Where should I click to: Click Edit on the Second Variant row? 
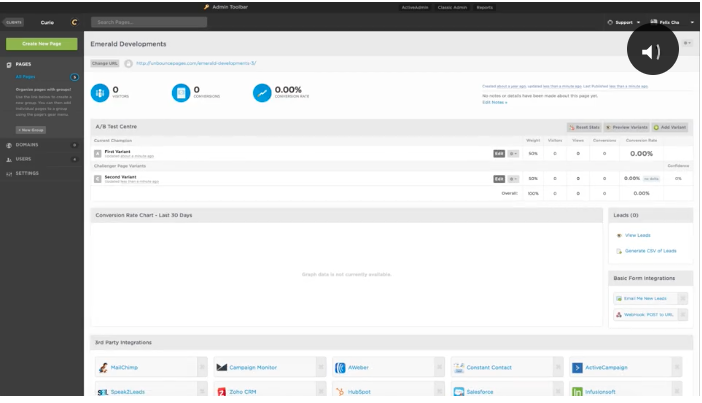499,179
